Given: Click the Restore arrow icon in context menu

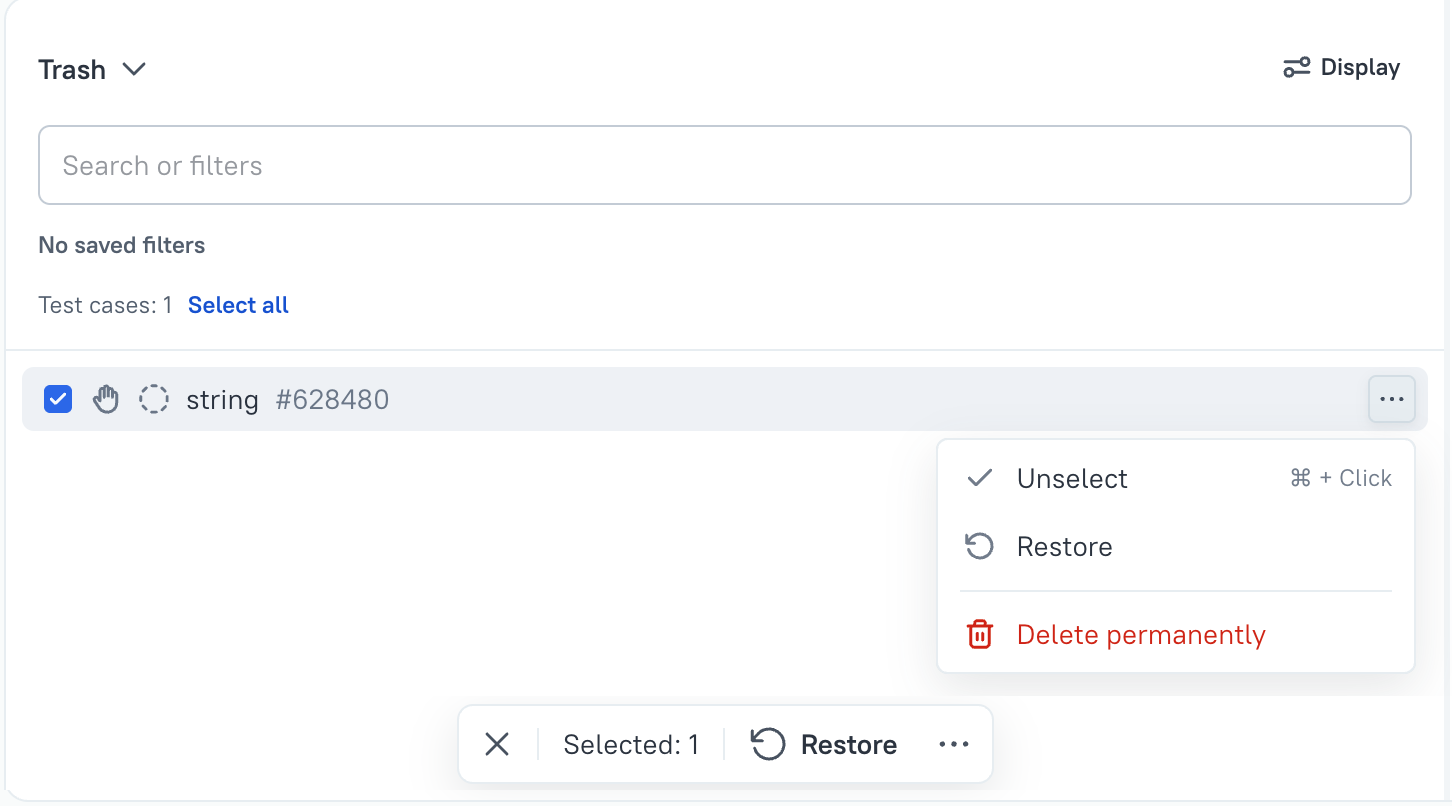Looking at the screenshot, I should point(980,547).
